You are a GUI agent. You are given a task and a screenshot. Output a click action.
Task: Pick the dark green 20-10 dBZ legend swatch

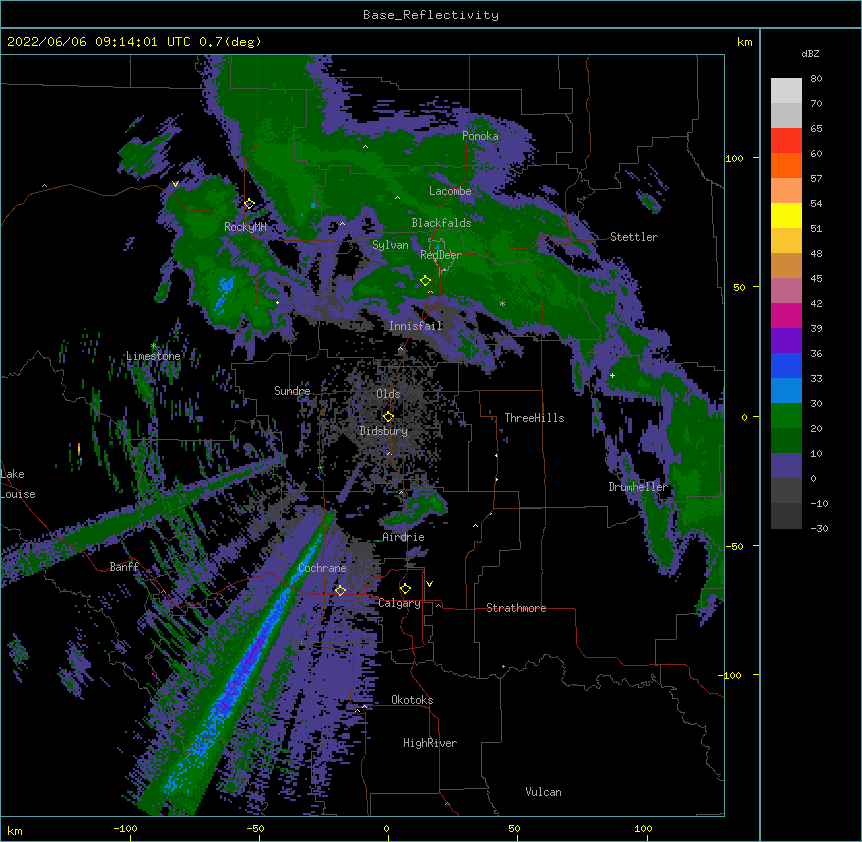tap(786, 440)
